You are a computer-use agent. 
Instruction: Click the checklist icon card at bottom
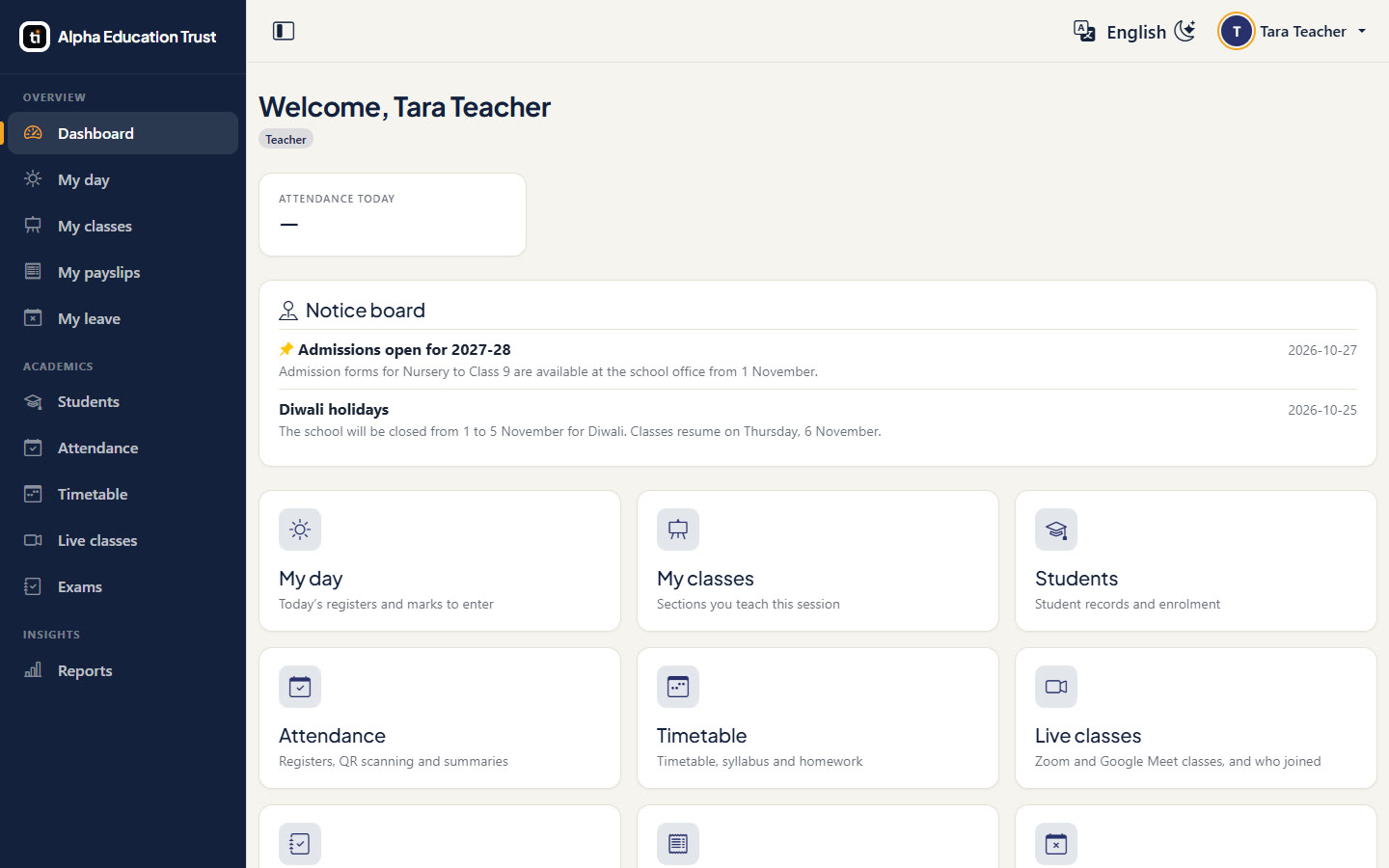tap(300, 844)
